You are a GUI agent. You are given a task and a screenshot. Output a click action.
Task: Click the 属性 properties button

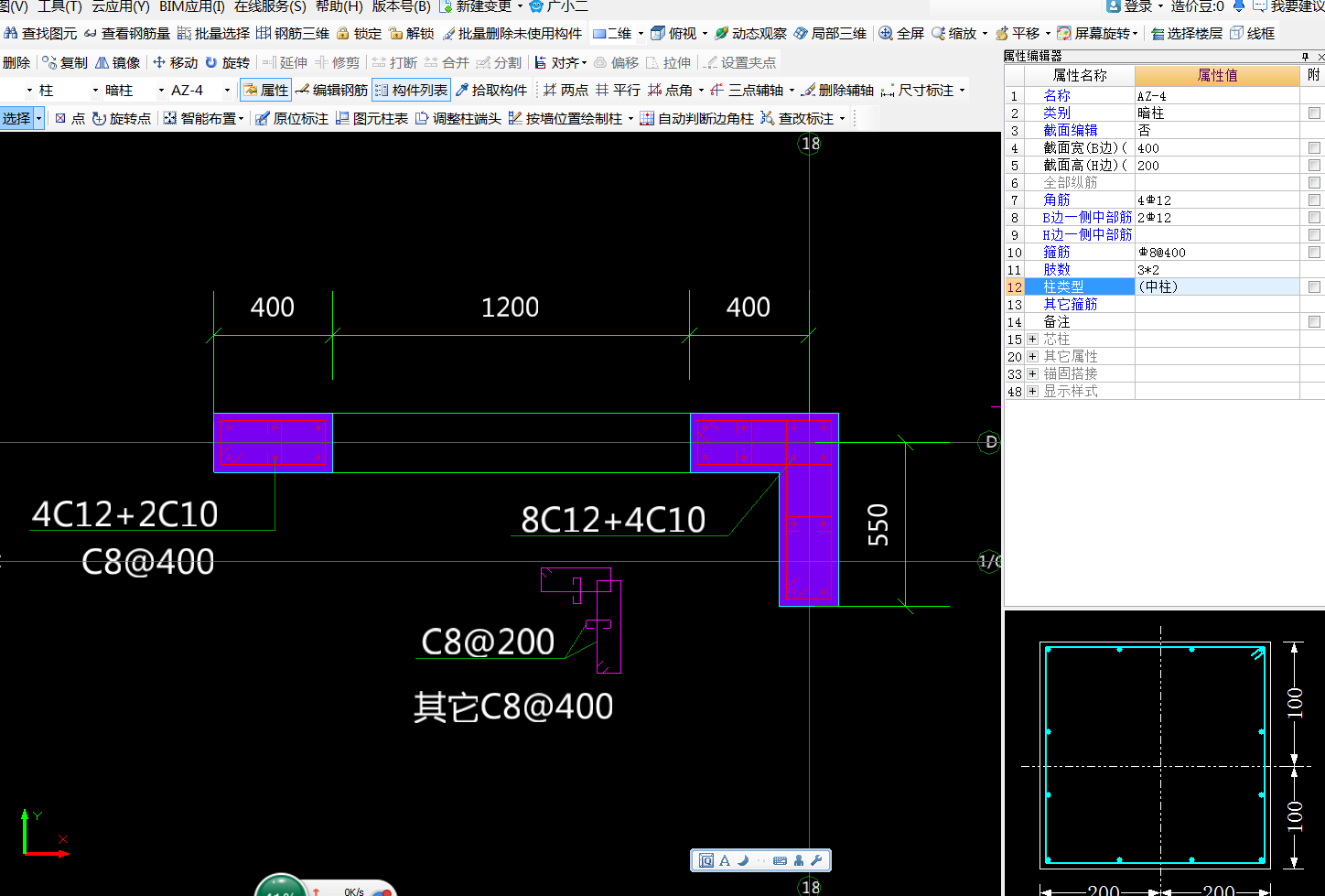[x=265, y=90]
